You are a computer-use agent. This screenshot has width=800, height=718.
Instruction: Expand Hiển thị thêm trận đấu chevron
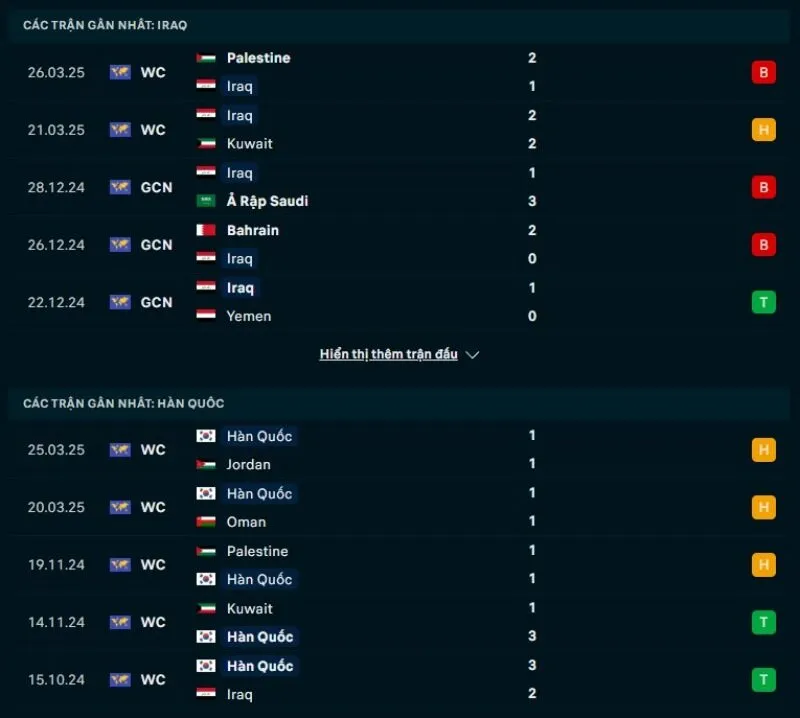click(x=471, y=354)
